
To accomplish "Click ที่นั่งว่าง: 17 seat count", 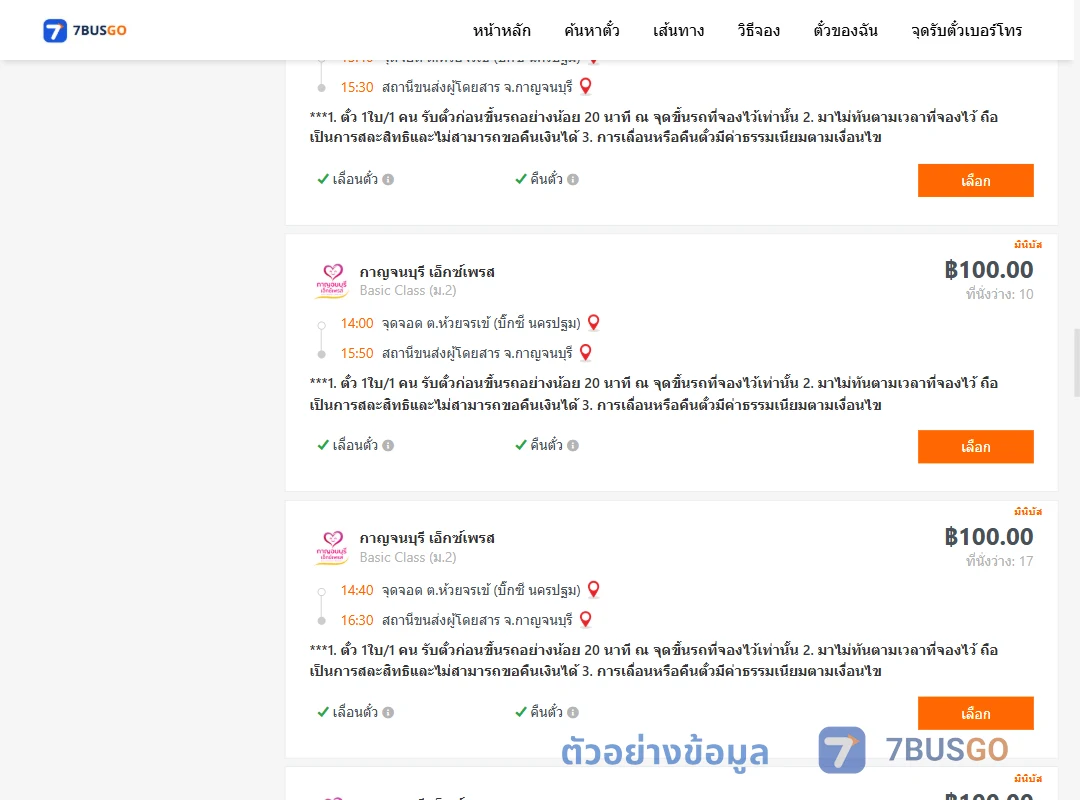I will (x=999, y=561).
